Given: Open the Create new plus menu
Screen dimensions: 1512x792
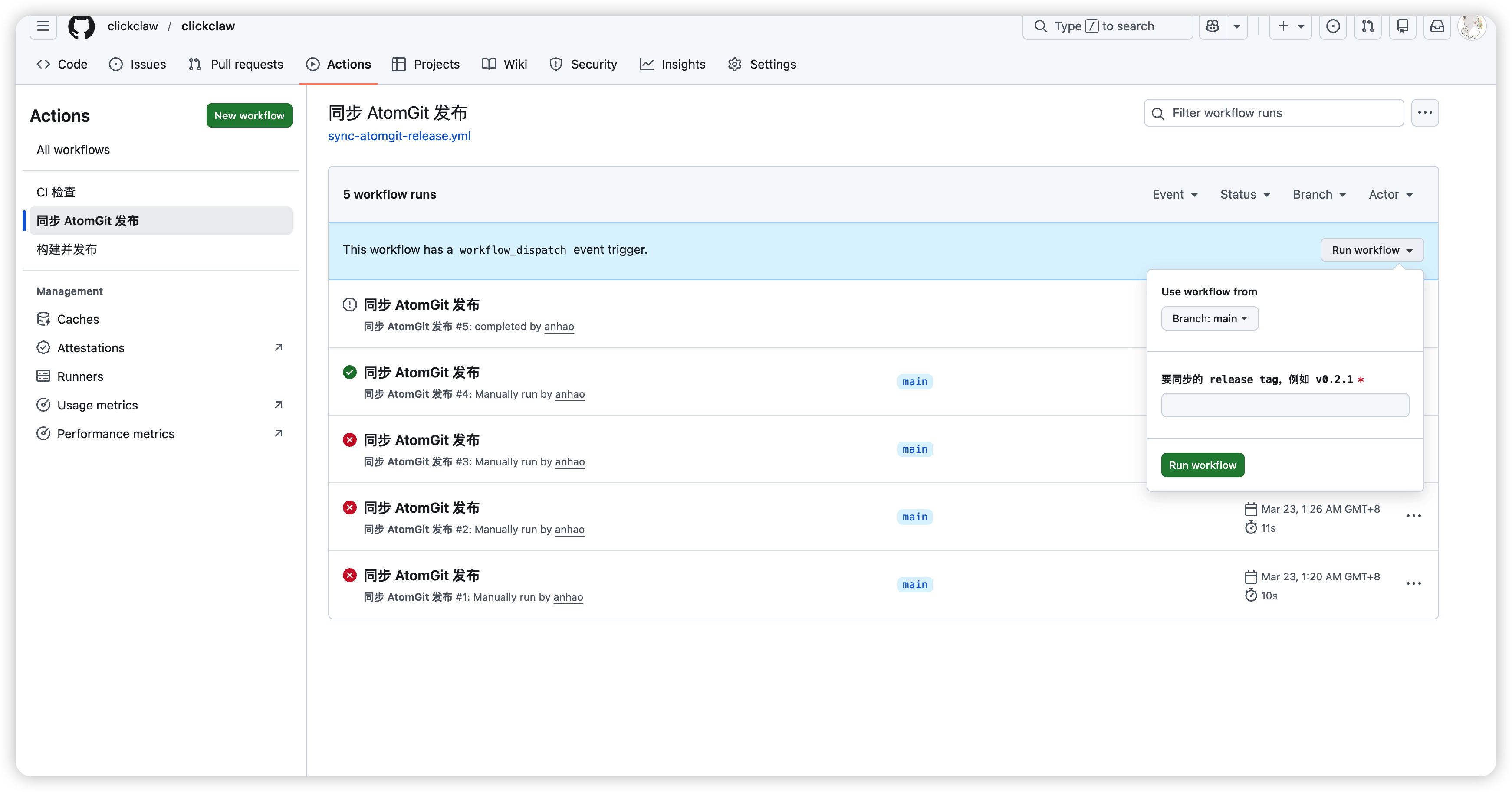Looking at the screenshot, I should [1290, 26].
